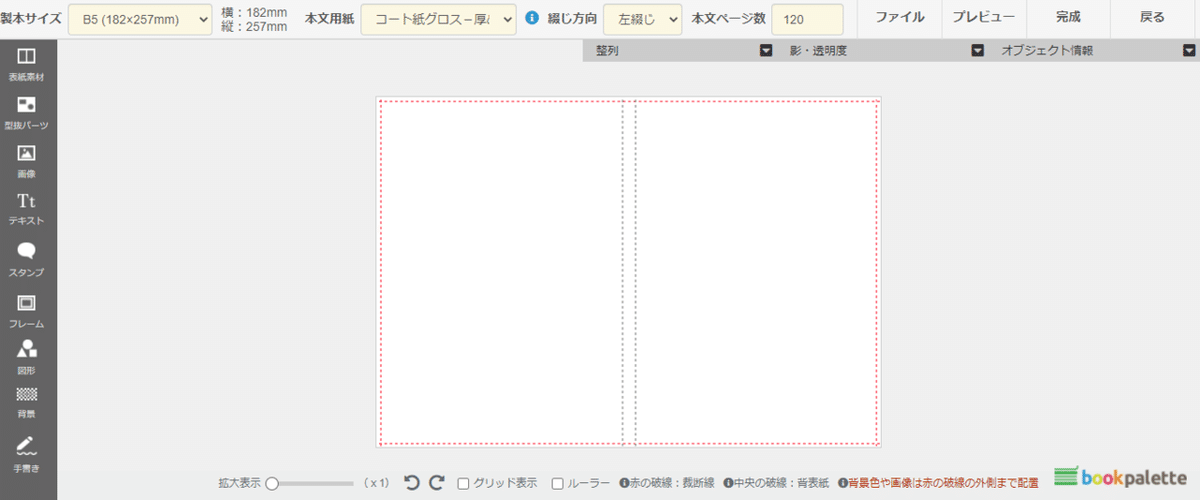Viewport: 1200px width, 500px height.
Task: Click the undo arrow icon
Action: pyautogui.click(x=412, y=483)
